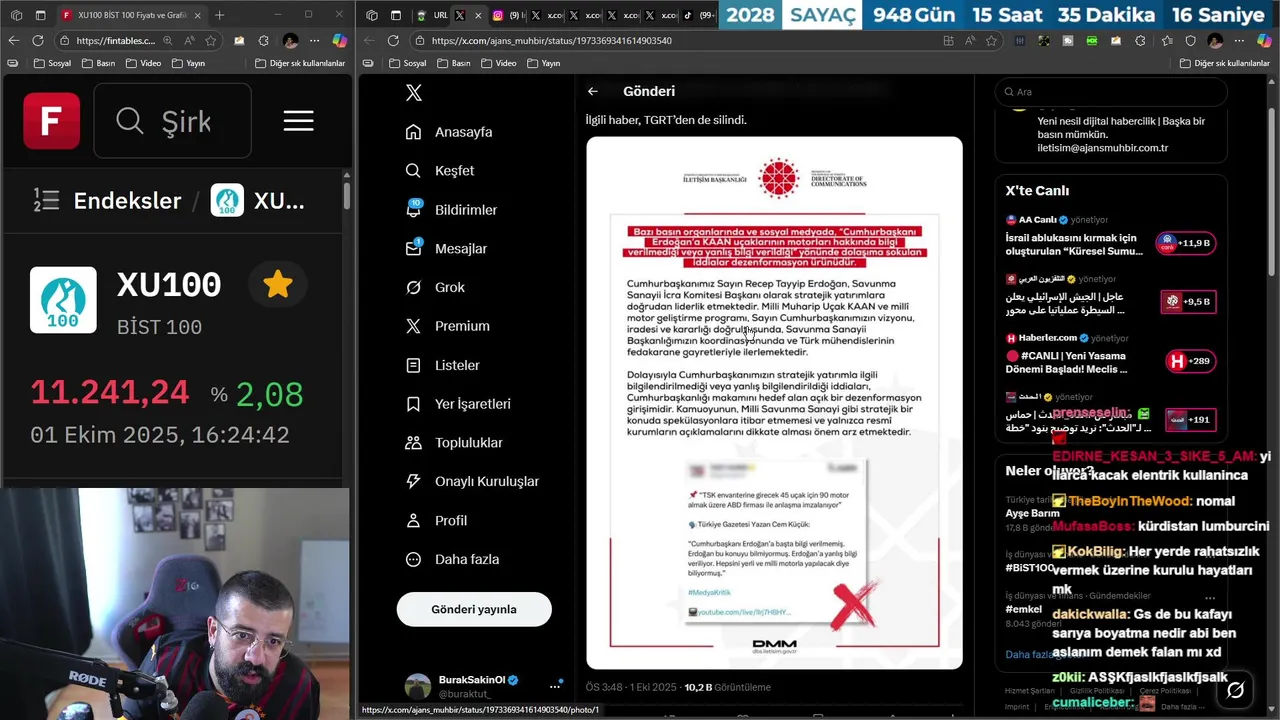Image resolution: width=1280 pixels, height=720 pixels.
Task: Go back in the Fintables browser window
Action: [x=13, y=41]
